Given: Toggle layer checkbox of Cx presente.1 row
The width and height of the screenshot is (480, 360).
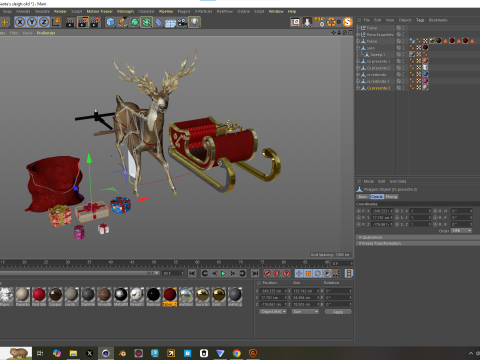Looking at the screenshot, I should [x=398, y=61].
